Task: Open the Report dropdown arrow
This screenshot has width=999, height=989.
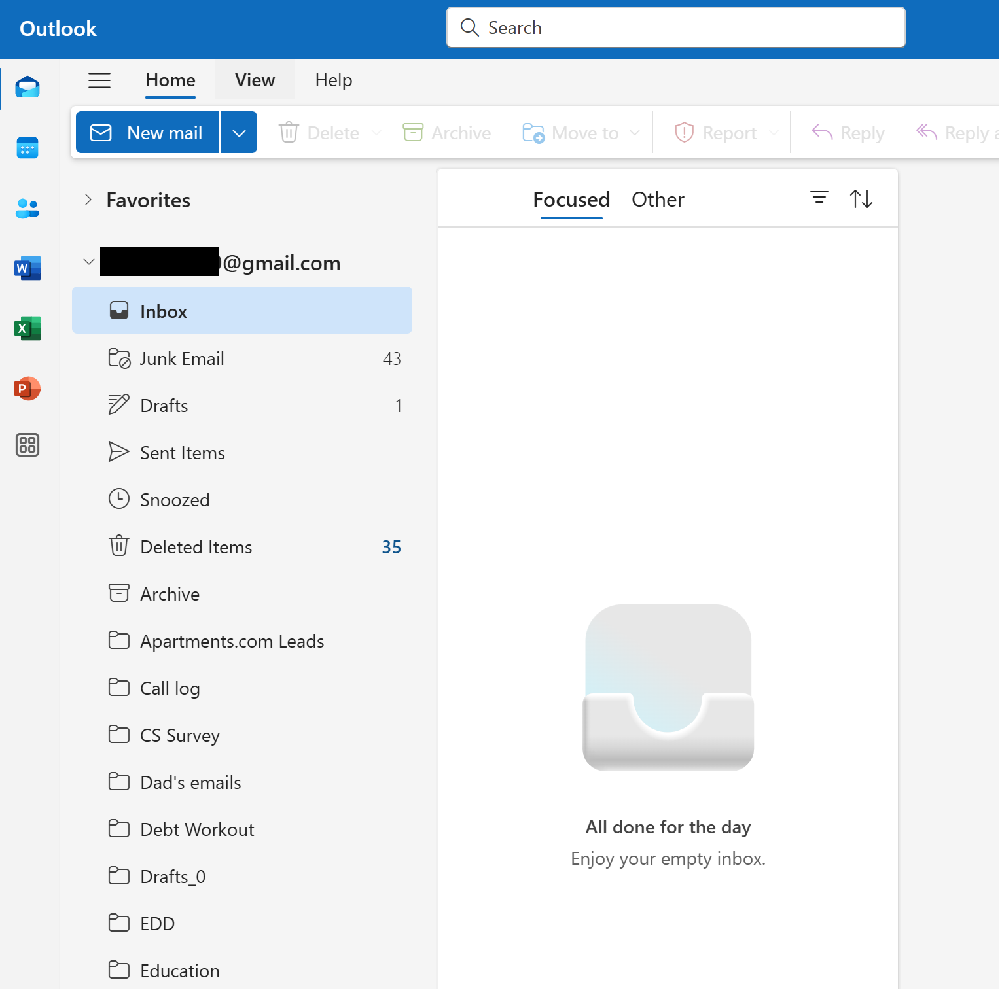Action: tap(773, 133)
